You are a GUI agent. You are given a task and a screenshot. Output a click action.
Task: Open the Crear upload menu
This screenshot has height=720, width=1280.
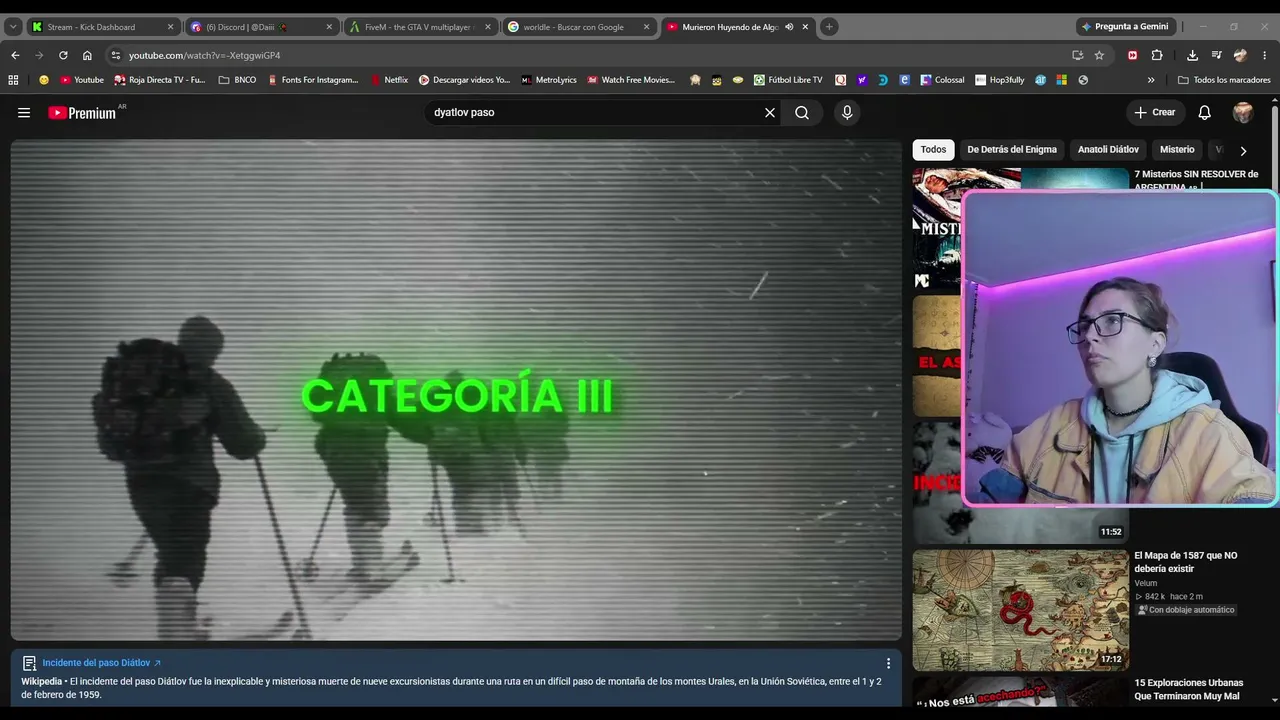pos(1154,113)
